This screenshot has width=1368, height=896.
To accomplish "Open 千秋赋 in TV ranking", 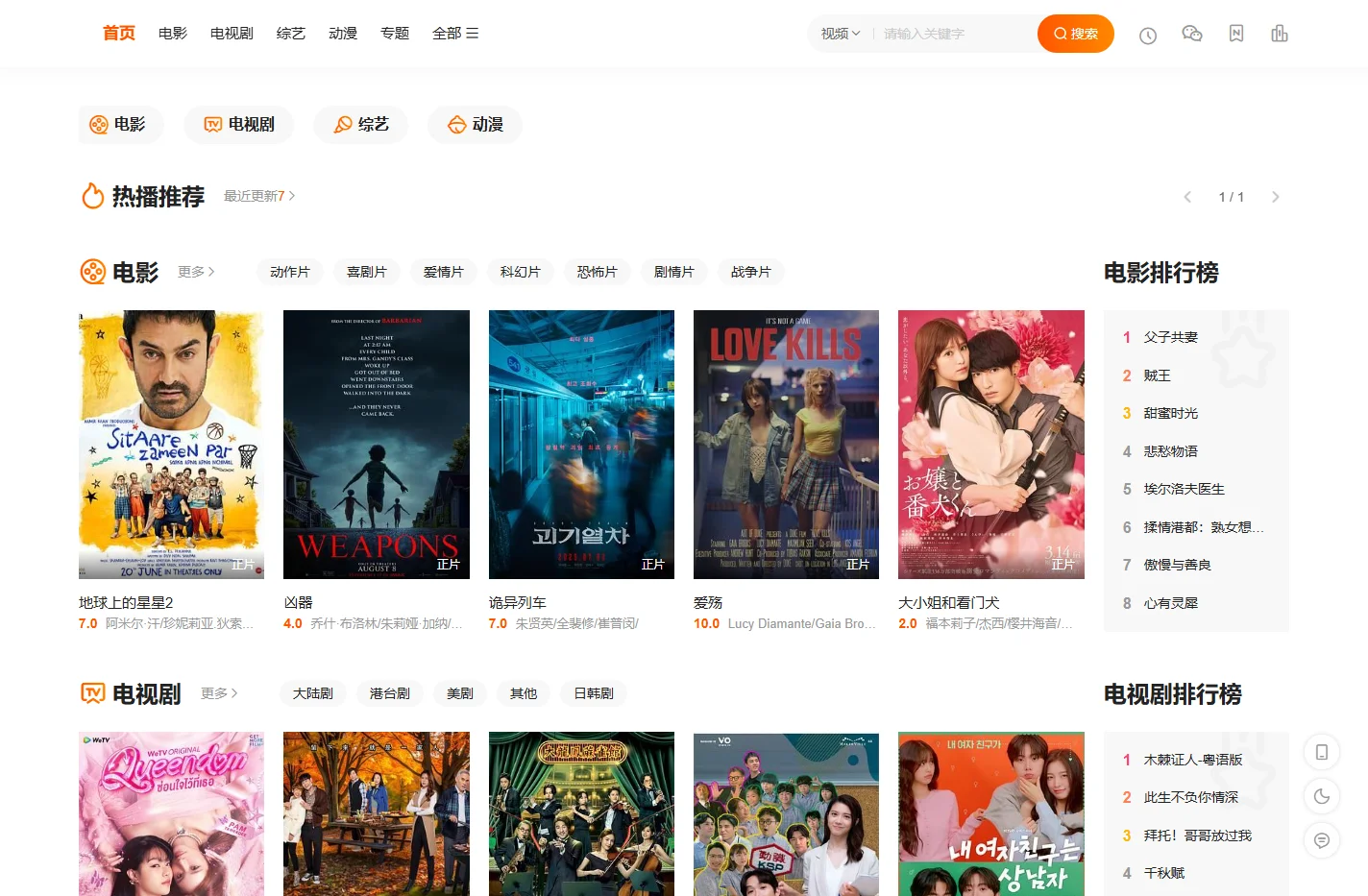I will (x=1164, y=873).
